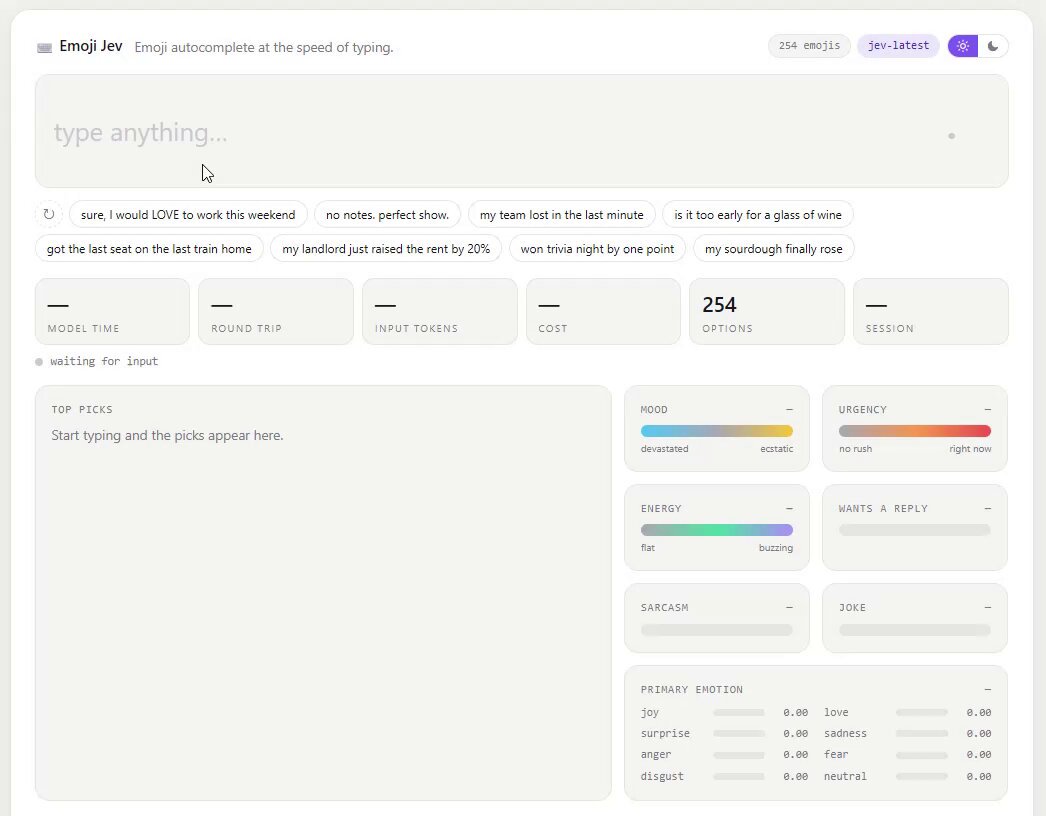Viewport: 1046px width, 816px height.
Task: Click the Input Tokens stat card
Action: pos(440,312)
